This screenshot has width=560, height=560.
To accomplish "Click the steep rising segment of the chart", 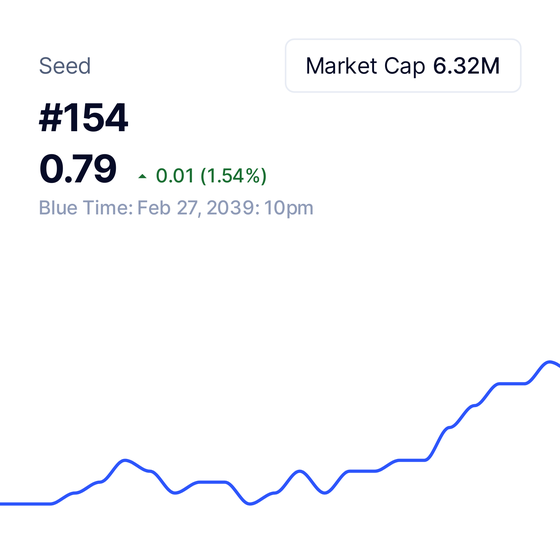I will pyautogui.click(x=438, y=444).
